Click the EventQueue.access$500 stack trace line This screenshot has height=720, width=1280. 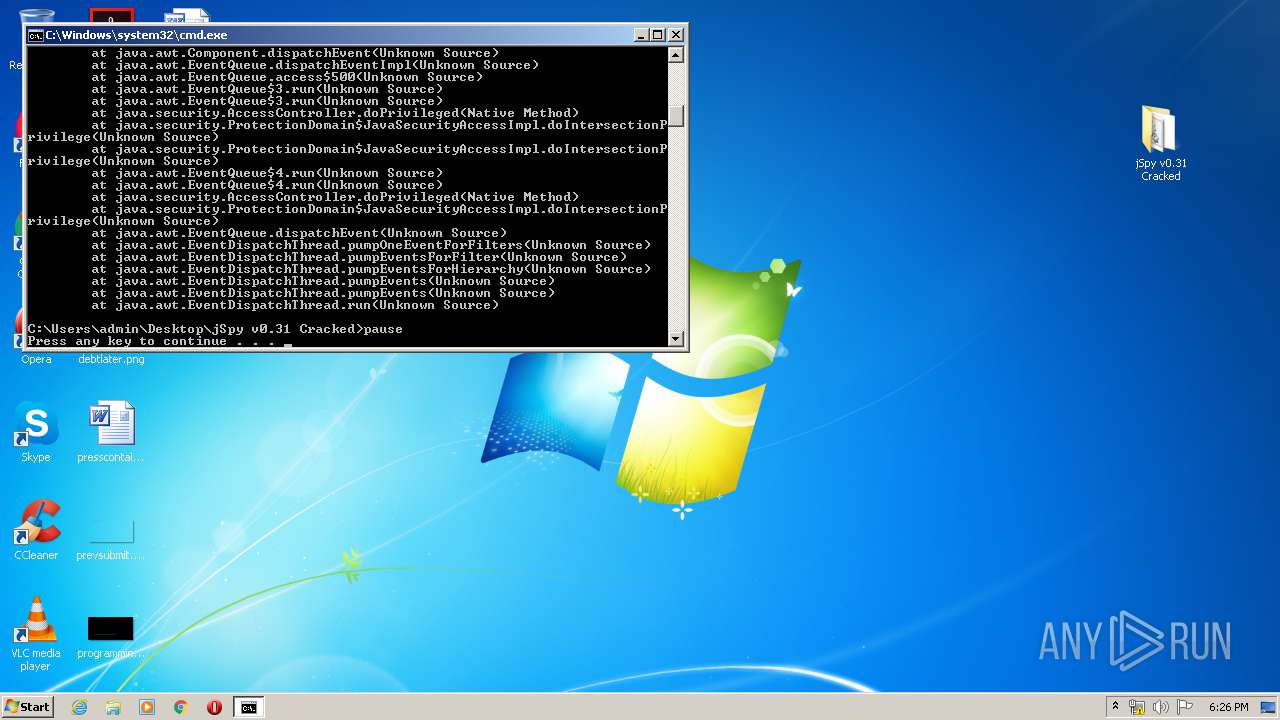pos(287,77)
